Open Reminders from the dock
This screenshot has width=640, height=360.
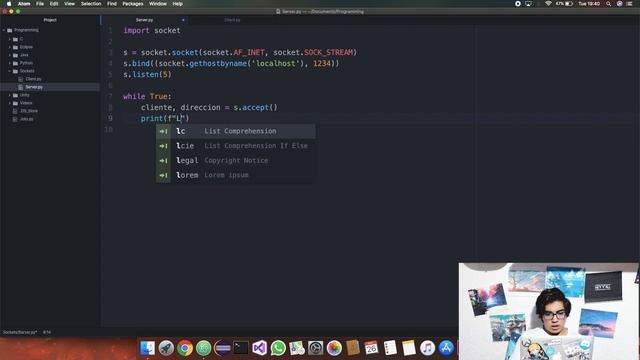point(390,348)
